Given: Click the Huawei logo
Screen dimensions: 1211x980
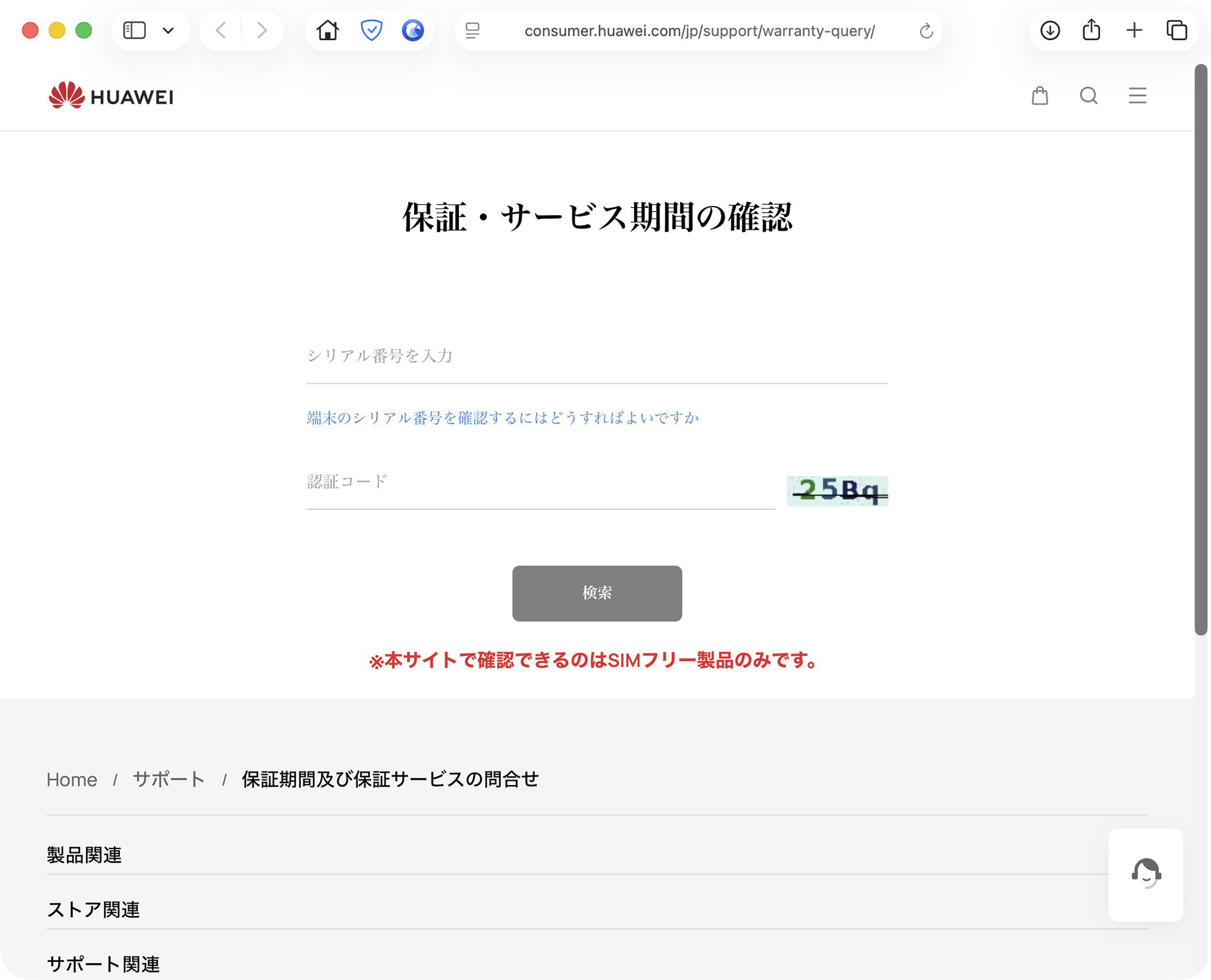Looking at the screenshot, I should (111, 96).
